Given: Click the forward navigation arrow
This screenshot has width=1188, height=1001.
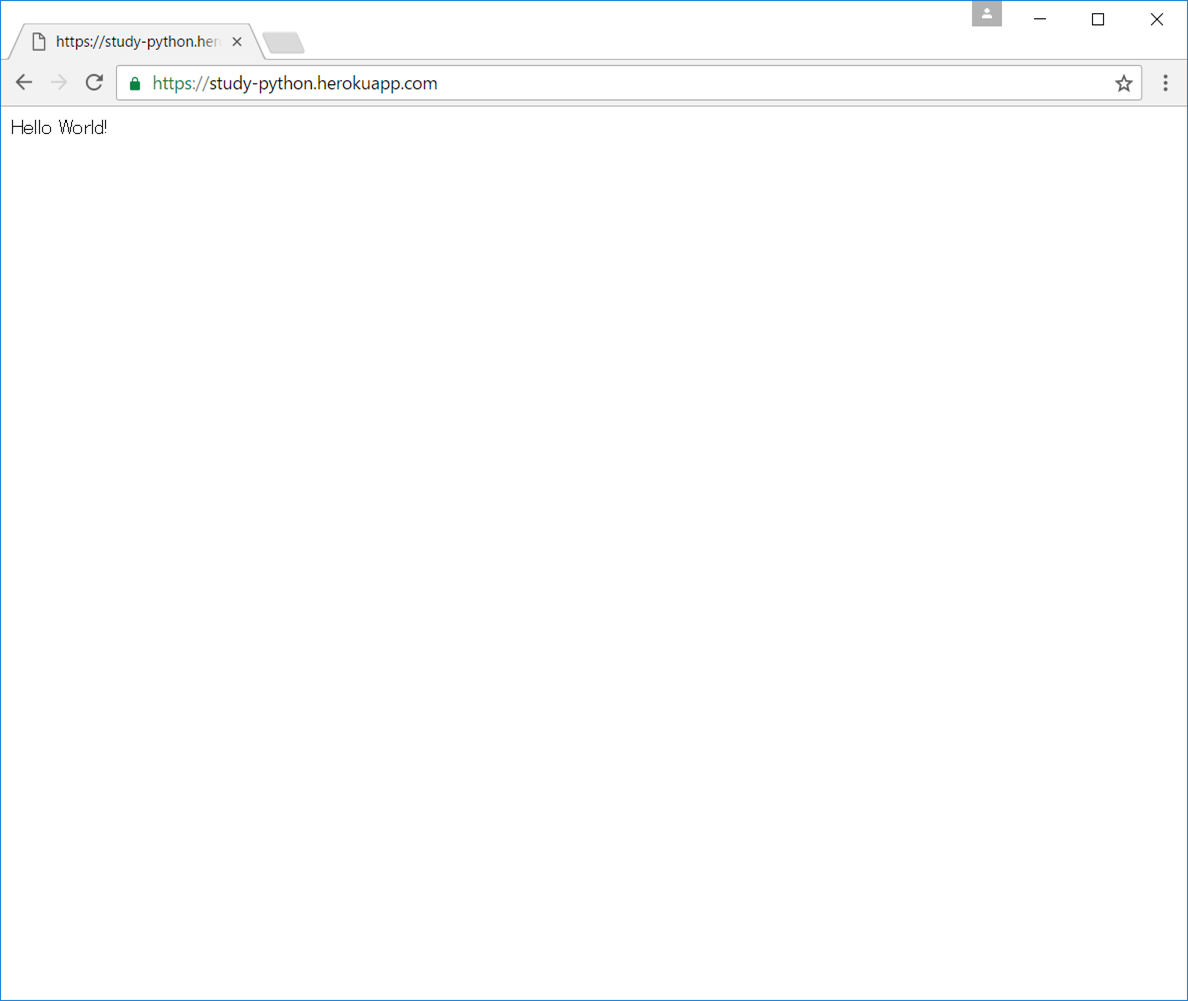Looking at the screenshot, I should tap(59, 83).
